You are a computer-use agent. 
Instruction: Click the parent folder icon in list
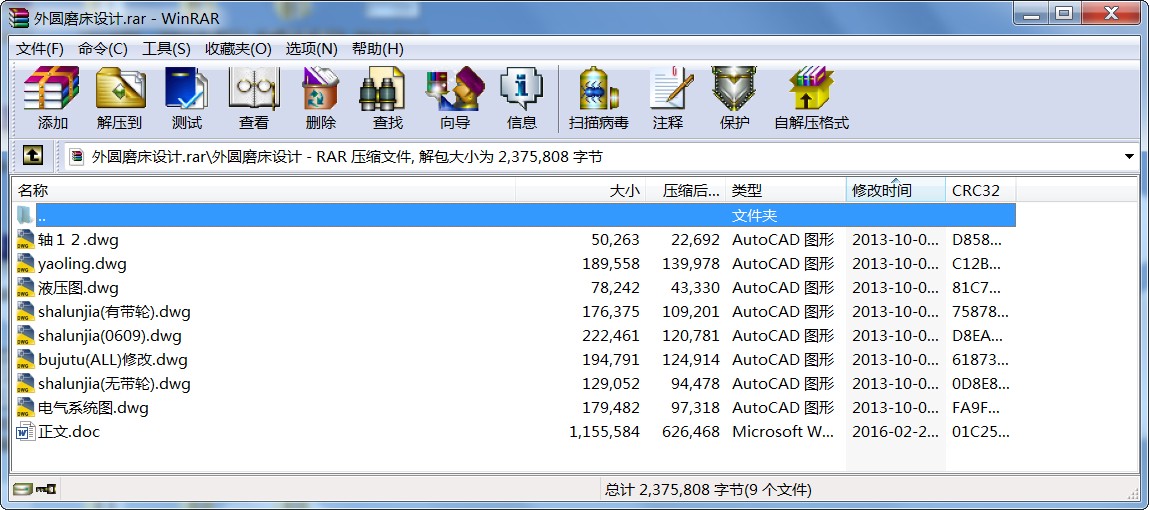[x=26, y=215]
